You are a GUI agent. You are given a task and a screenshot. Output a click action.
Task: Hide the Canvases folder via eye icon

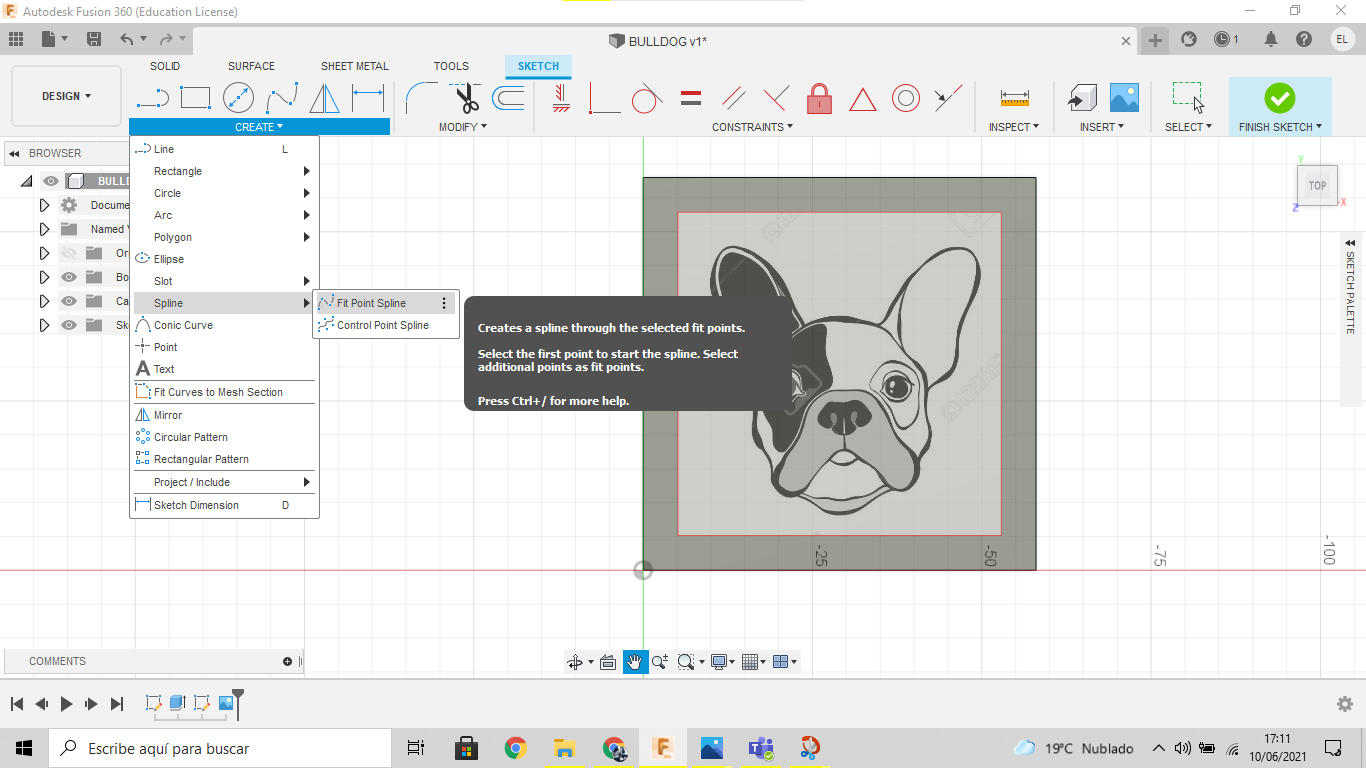(x=69, y=301)
